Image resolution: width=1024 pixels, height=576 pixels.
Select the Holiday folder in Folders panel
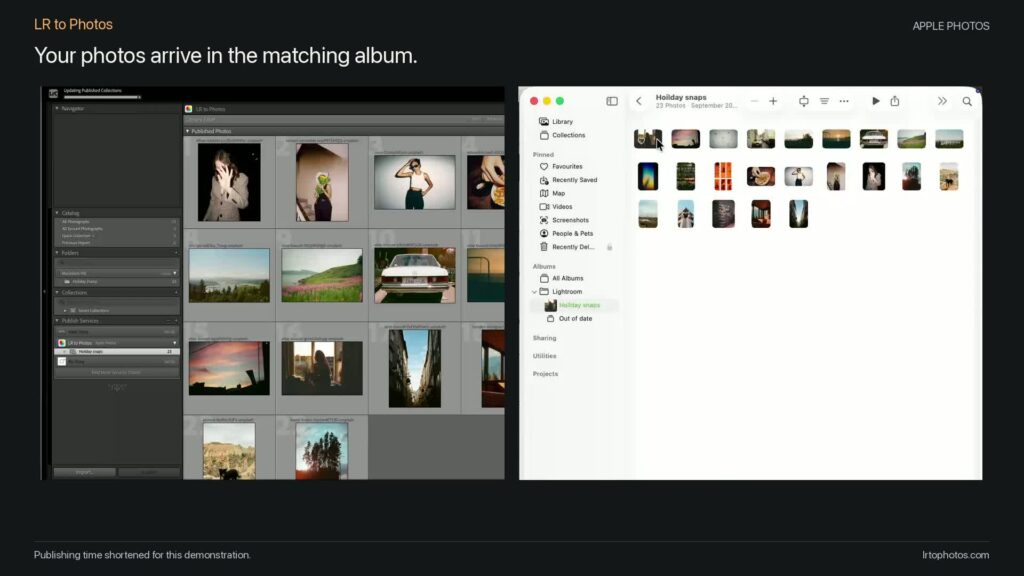(x=116, y=281)
